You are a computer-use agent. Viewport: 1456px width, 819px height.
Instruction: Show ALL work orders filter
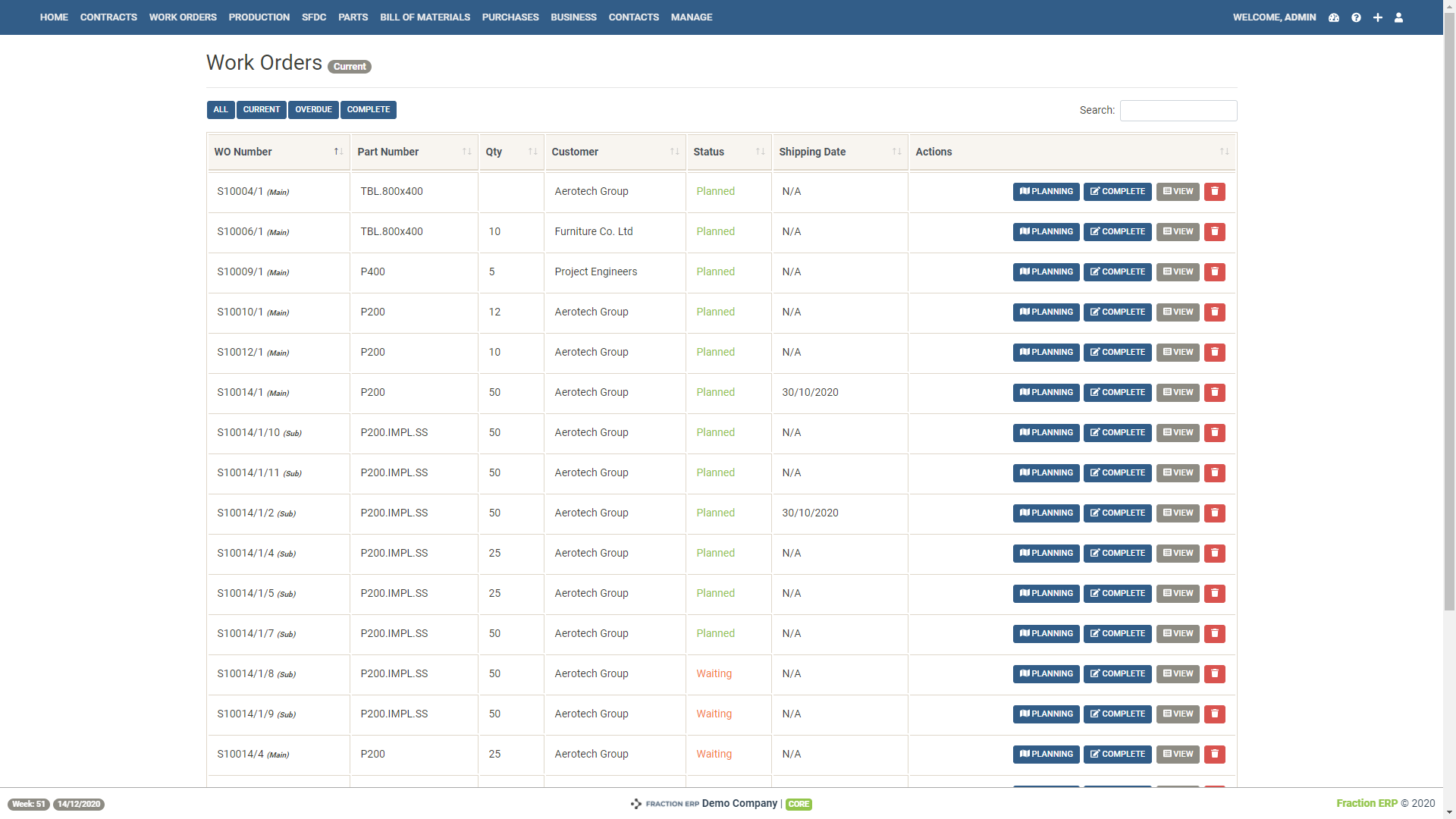click(x=221, y=110)
